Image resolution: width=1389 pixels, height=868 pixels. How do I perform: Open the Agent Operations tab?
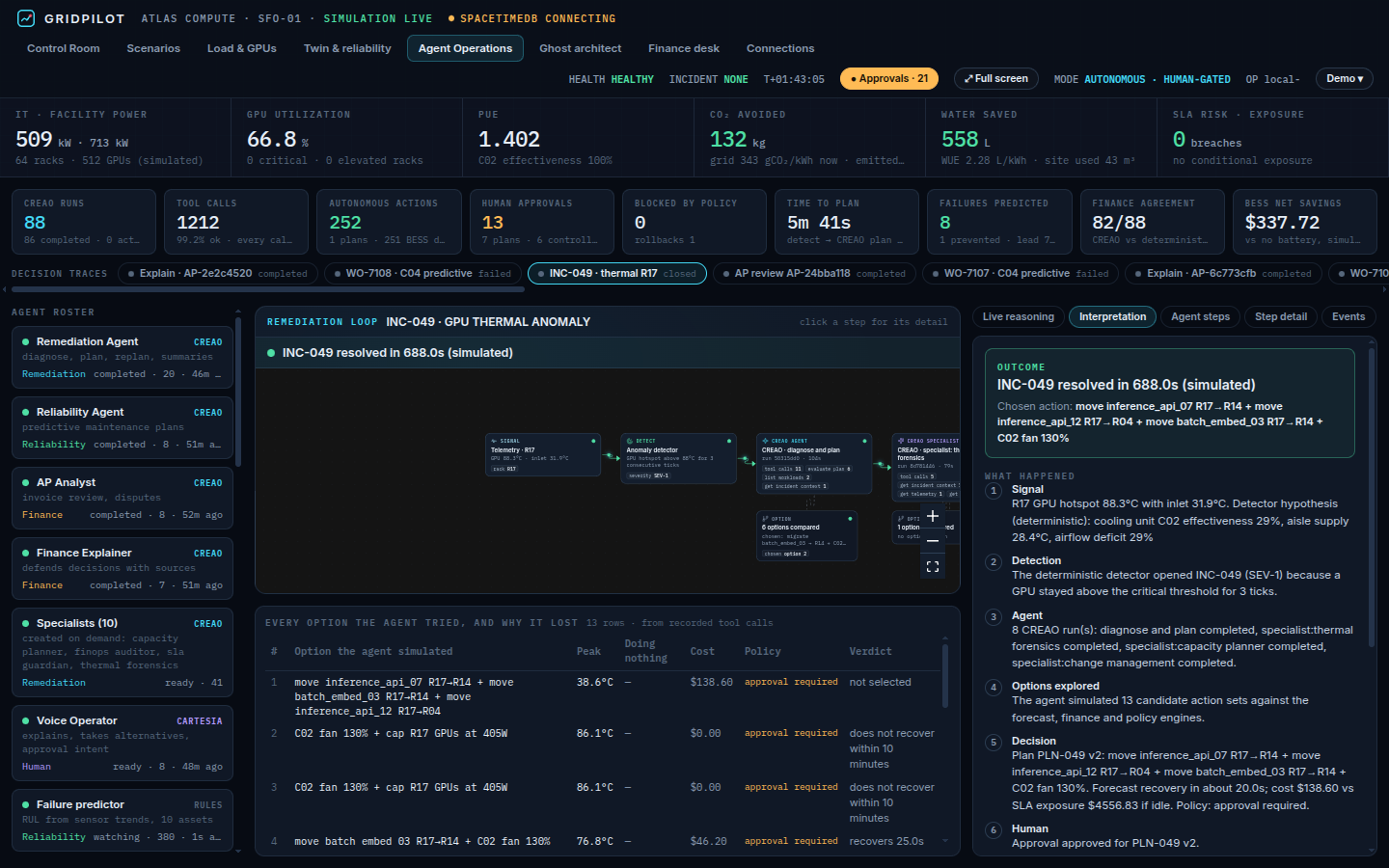click(465, 48)
